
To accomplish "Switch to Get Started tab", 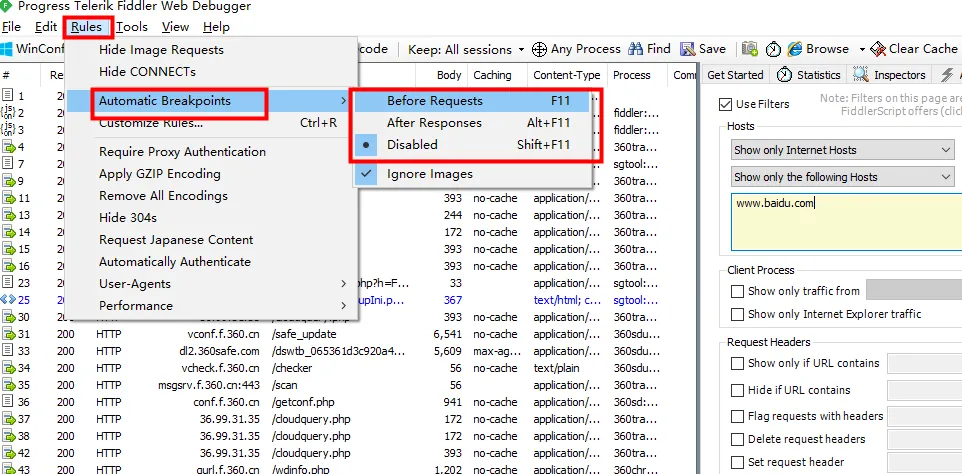I will point(735,75).
